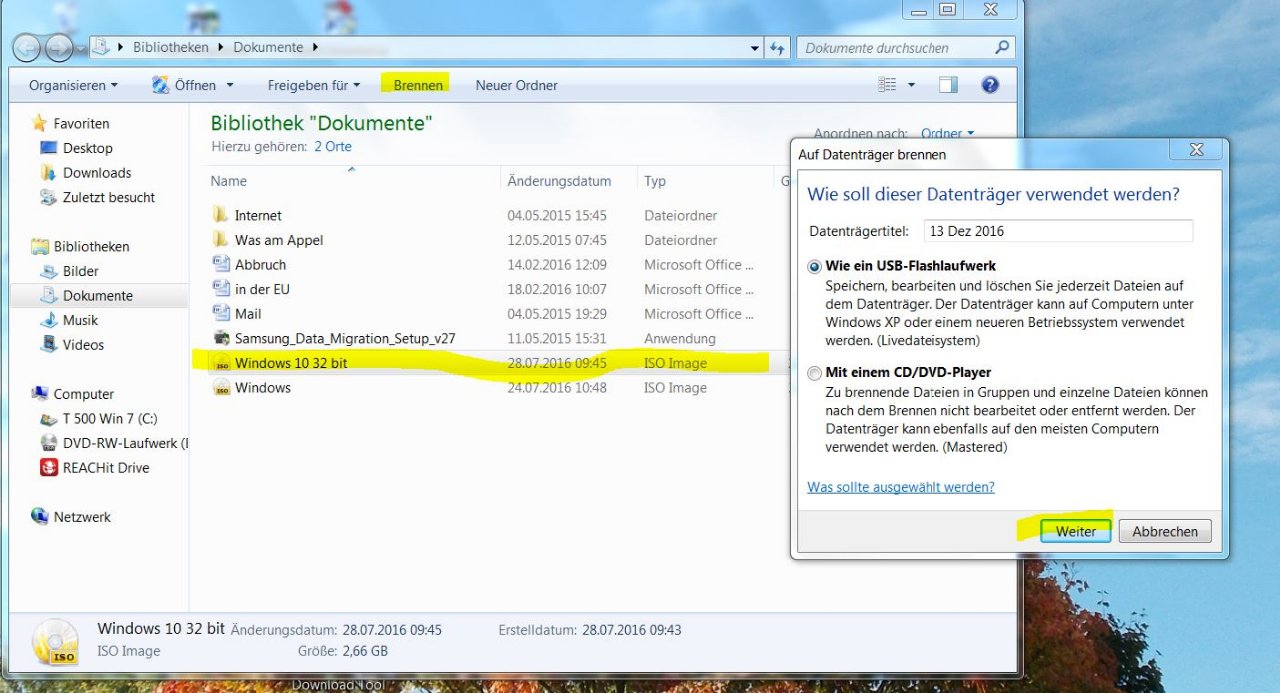The image size is (1280, 693).
Task: Toggle the preview pane icon
Action: (x=948, y=85)
